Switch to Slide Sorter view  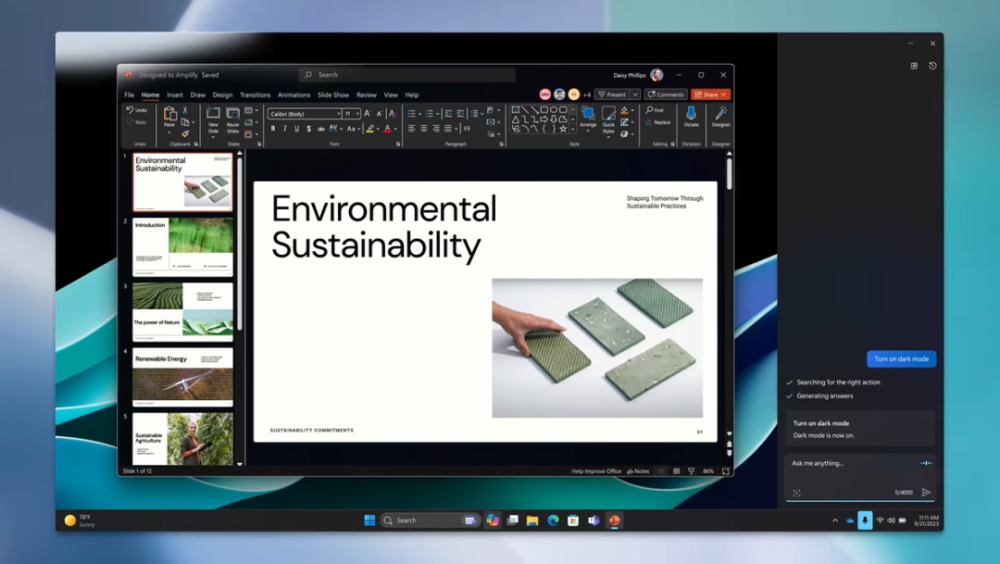click(x=676, y=471)
